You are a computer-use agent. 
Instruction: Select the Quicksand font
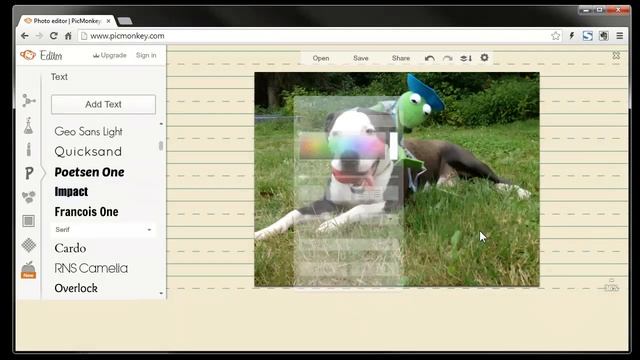[x=88, y=151]
